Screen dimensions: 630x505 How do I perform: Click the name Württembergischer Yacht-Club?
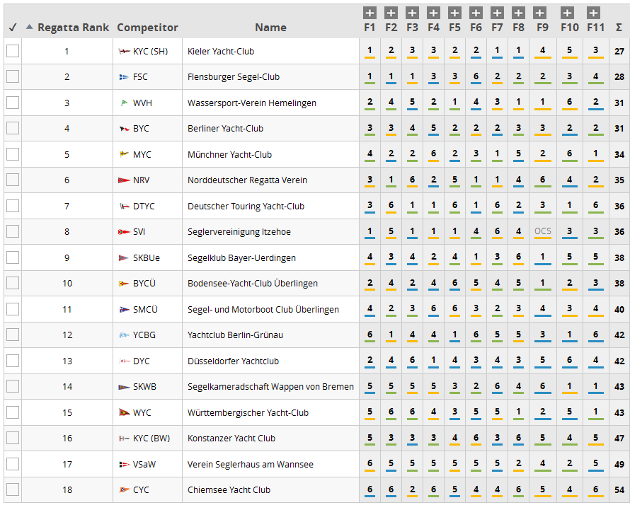[248, 413]
